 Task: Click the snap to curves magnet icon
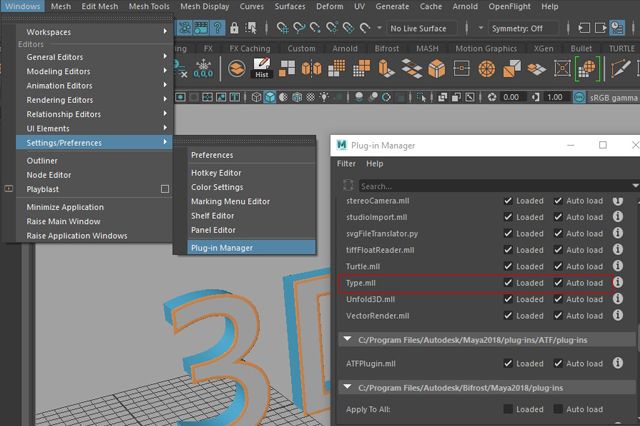coord(299,28)
